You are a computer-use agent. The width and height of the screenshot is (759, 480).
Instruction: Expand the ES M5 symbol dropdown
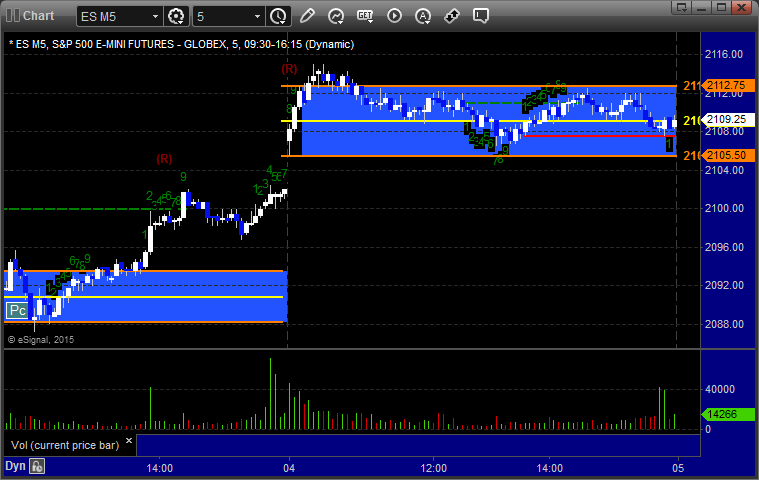click(x=155, y=16)
